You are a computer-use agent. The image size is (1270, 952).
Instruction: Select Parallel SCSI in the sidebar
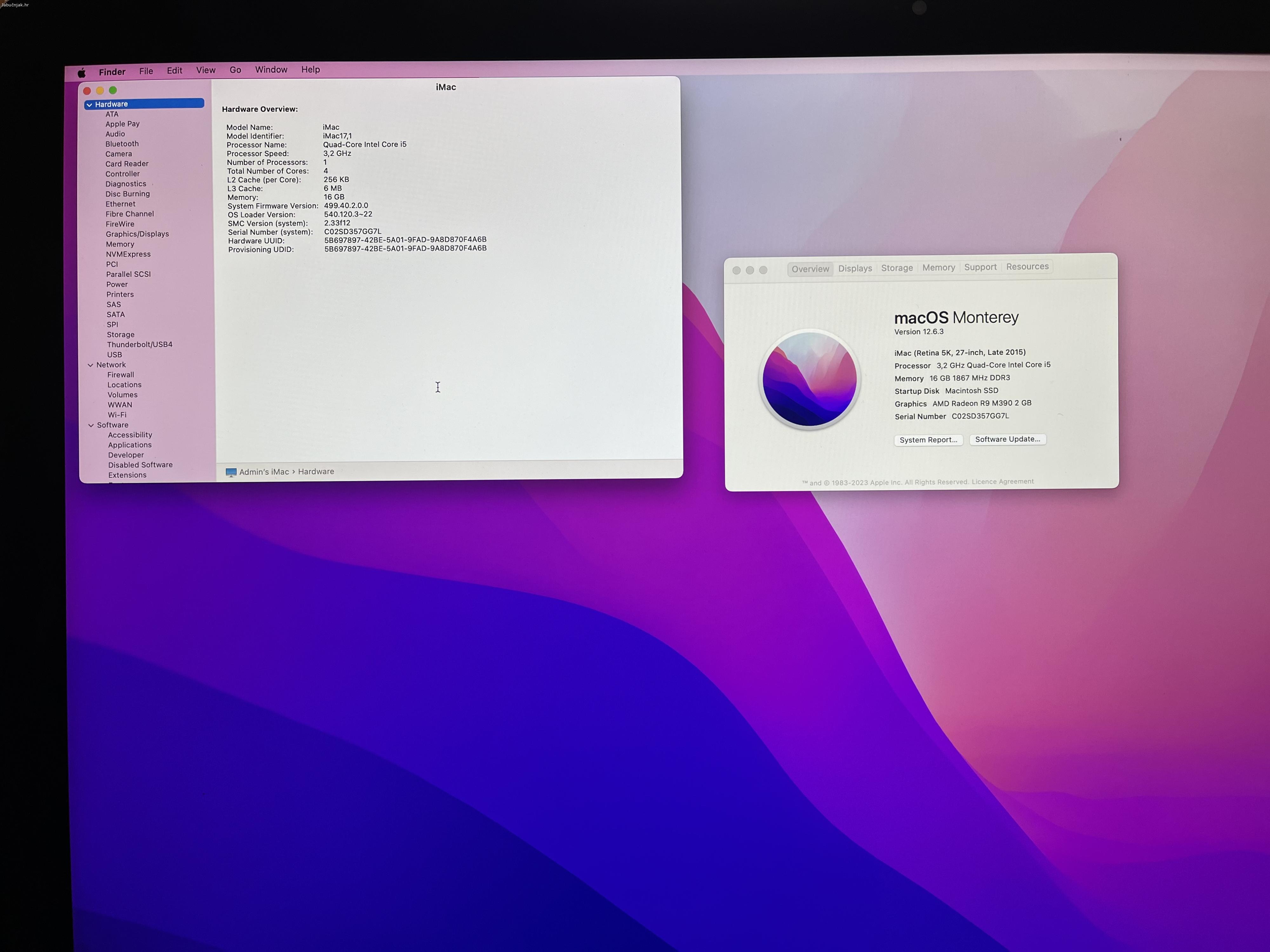coord(129,274)
